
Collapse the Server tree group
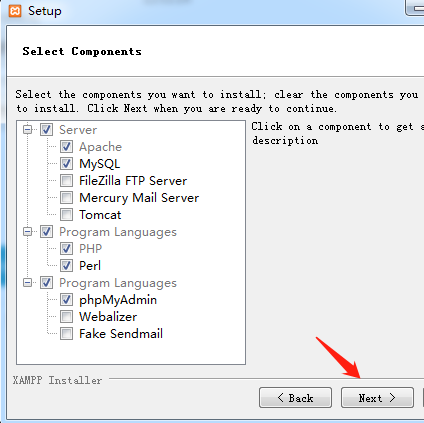(28, 129)
